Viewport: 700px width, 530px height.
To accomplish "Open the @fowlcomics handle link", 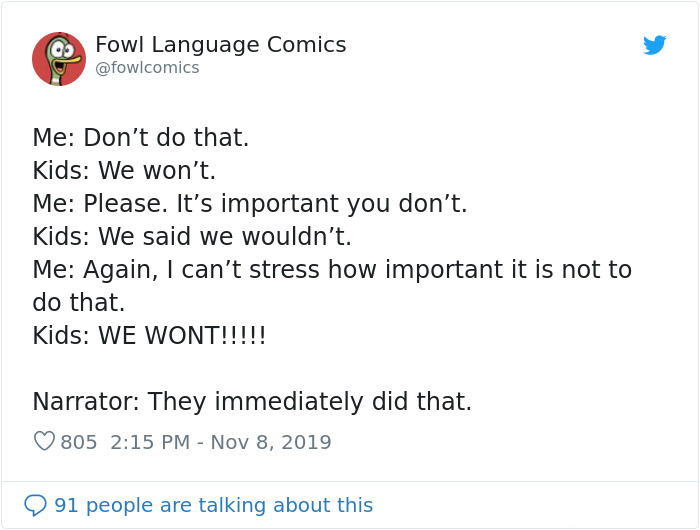I will pos(147,68).
